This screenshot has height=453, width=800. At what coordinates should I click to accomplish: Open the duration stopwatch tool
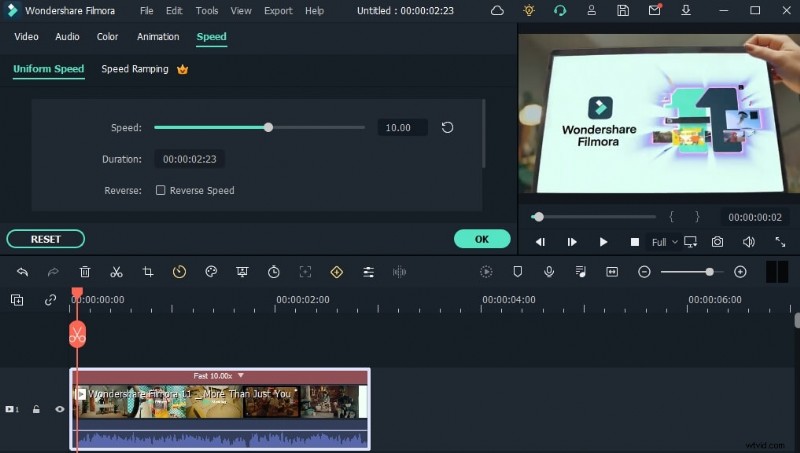273,272
